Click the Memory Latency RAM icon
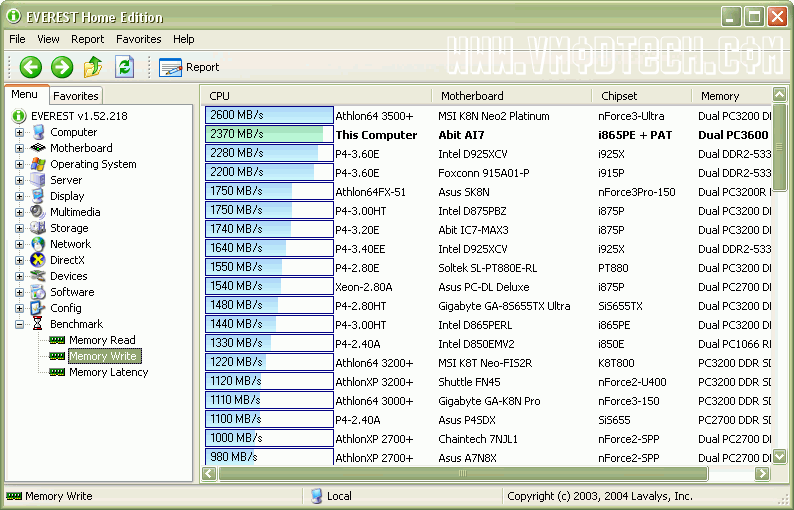Image resolution: width=794 pixels, height=510 pixels. tap(57, 372)
